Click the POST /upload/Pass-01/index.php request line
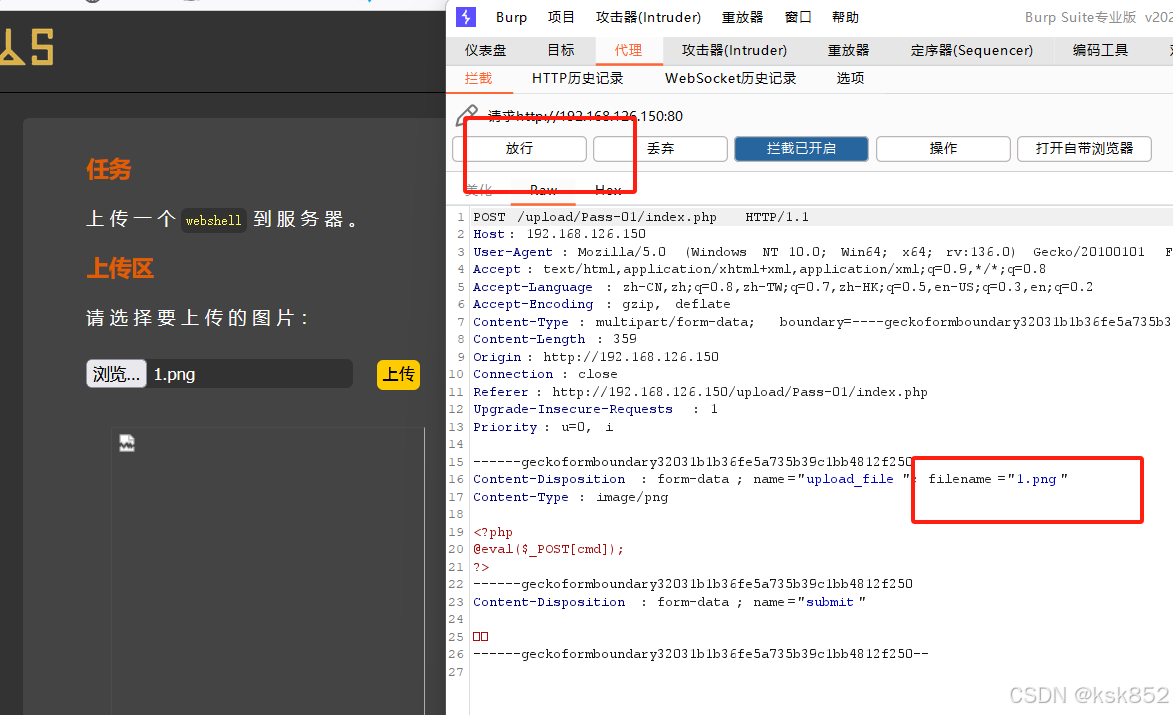This screenshot has height=715, width=1173. click(640, 217)
